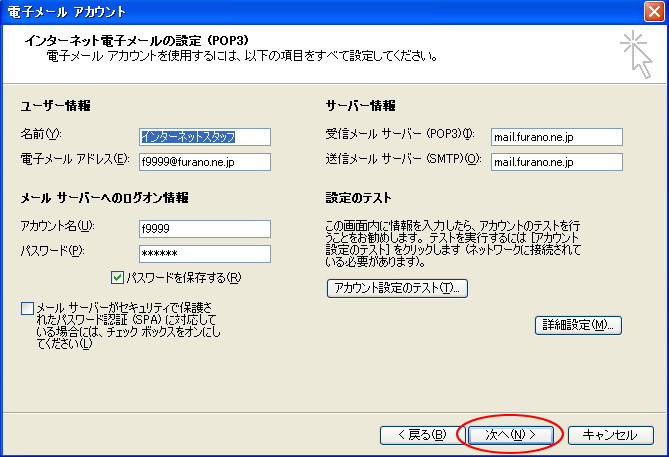Click the アカウント設定のテスト button
The image size is (669, 457).
[x=397, y=288]
